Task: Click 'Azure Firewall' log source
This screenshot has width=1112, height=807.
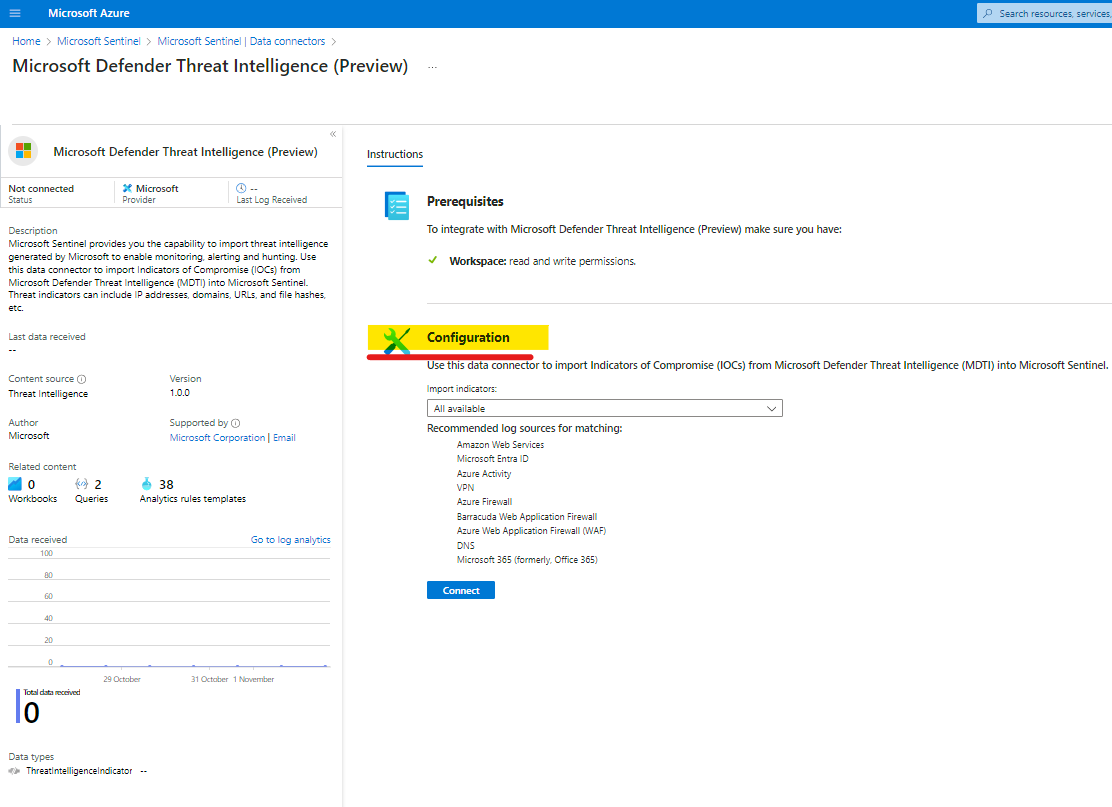Action: tap(484, 502)
